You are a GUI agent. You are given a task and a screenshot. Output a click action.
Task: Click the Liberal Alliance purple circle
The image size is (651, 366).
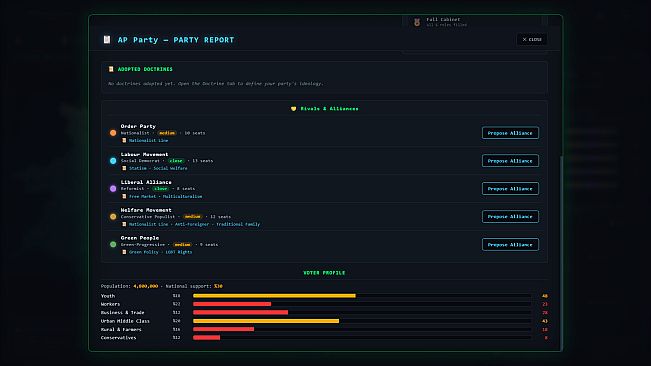pyautogui.click(x=113, y=188)
